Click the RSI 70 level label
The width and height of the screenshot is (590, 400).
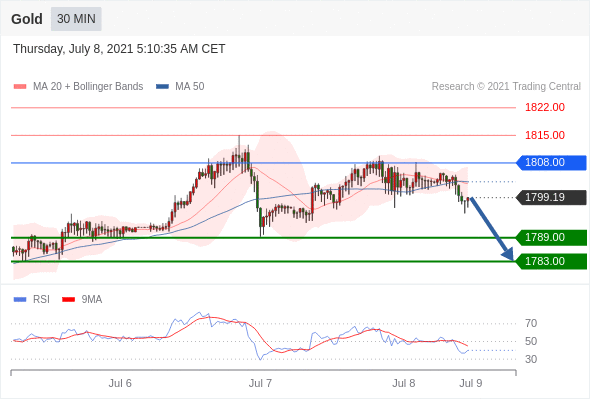531,323
